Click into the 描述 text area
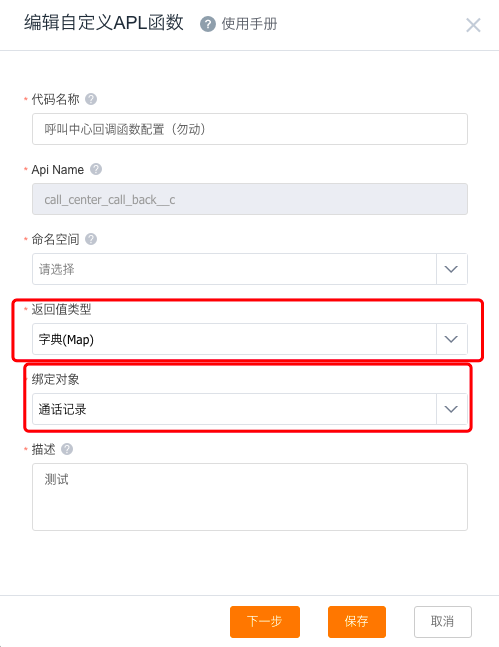 (250, 497)
